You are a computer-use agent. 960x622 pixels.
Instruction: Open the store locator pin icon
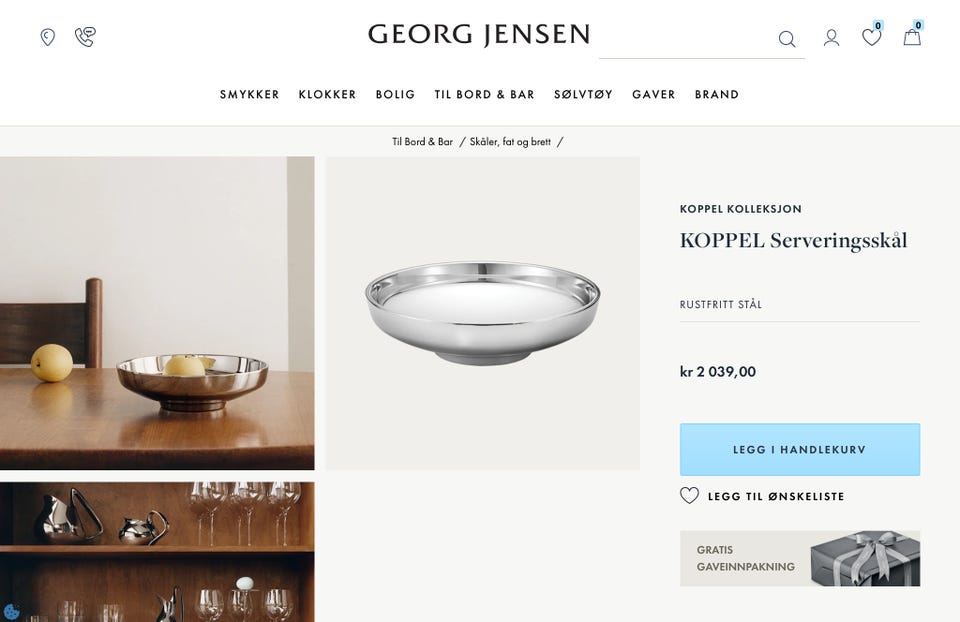coord(48,37)
